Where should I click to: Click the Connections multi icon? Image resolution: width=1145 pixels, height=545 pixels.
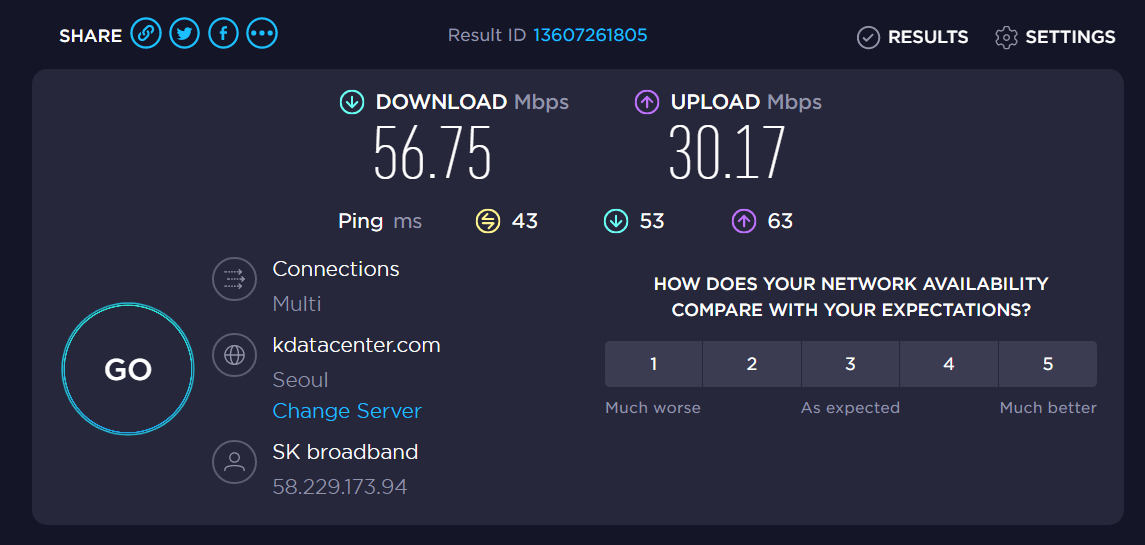(235, 279)
